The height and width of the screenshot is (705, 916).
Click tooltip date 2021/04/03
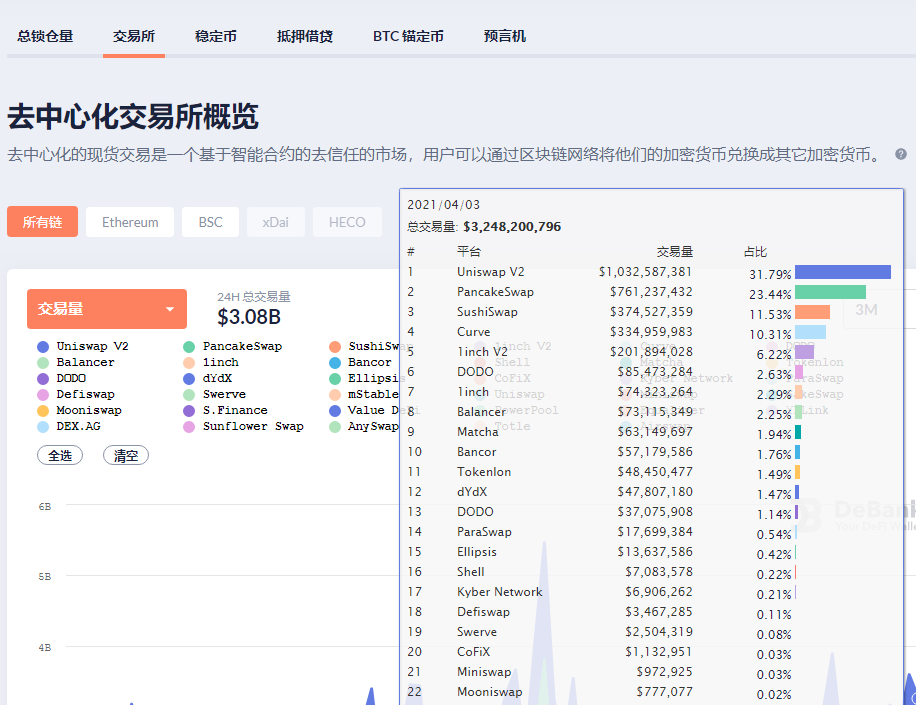pyautogui.click(x=443, y=205)
